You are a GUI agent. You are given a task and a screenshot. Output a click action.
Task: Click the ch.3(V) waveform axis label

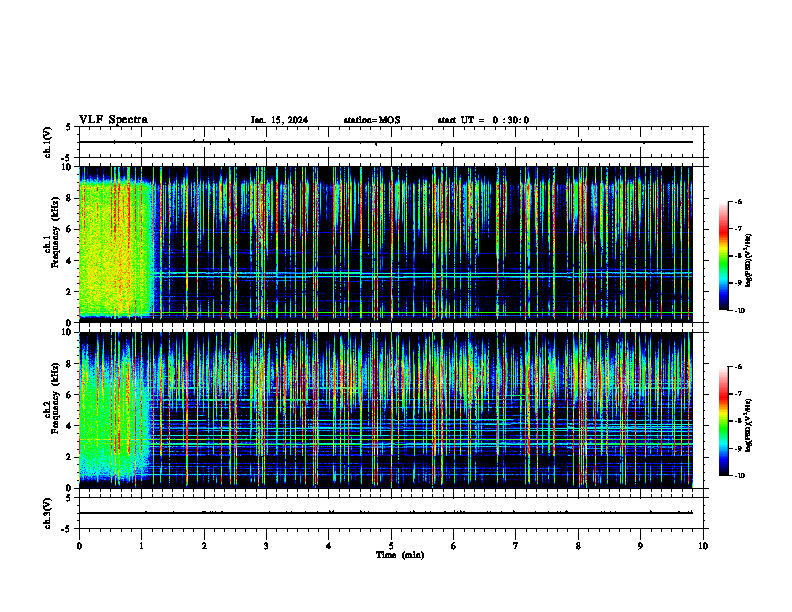point(48,513)
